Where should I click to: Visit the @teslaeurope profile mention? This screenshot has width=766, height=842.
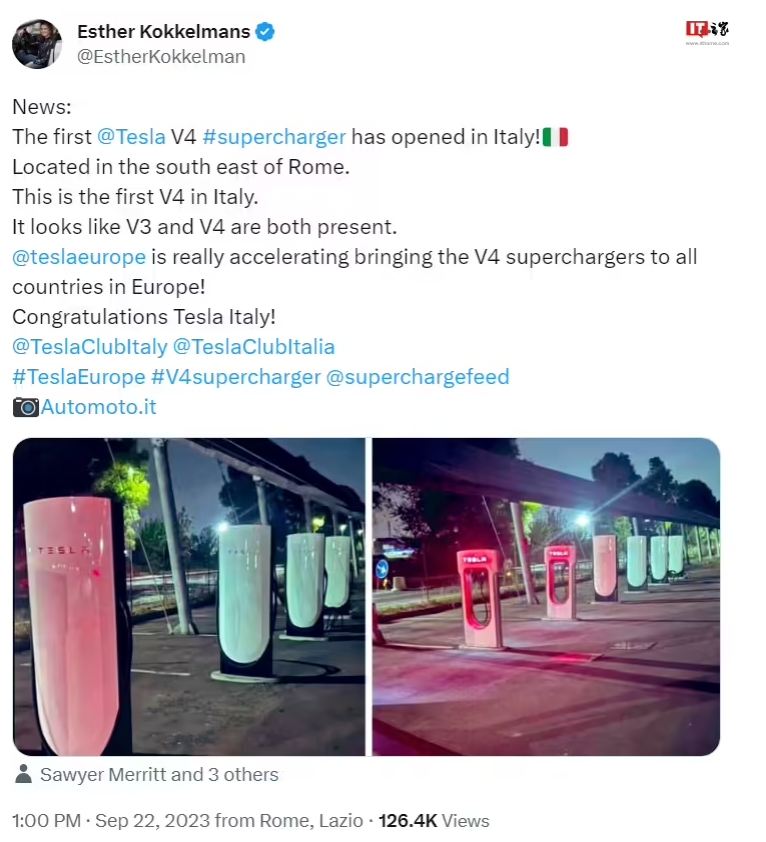coord(79,257)
